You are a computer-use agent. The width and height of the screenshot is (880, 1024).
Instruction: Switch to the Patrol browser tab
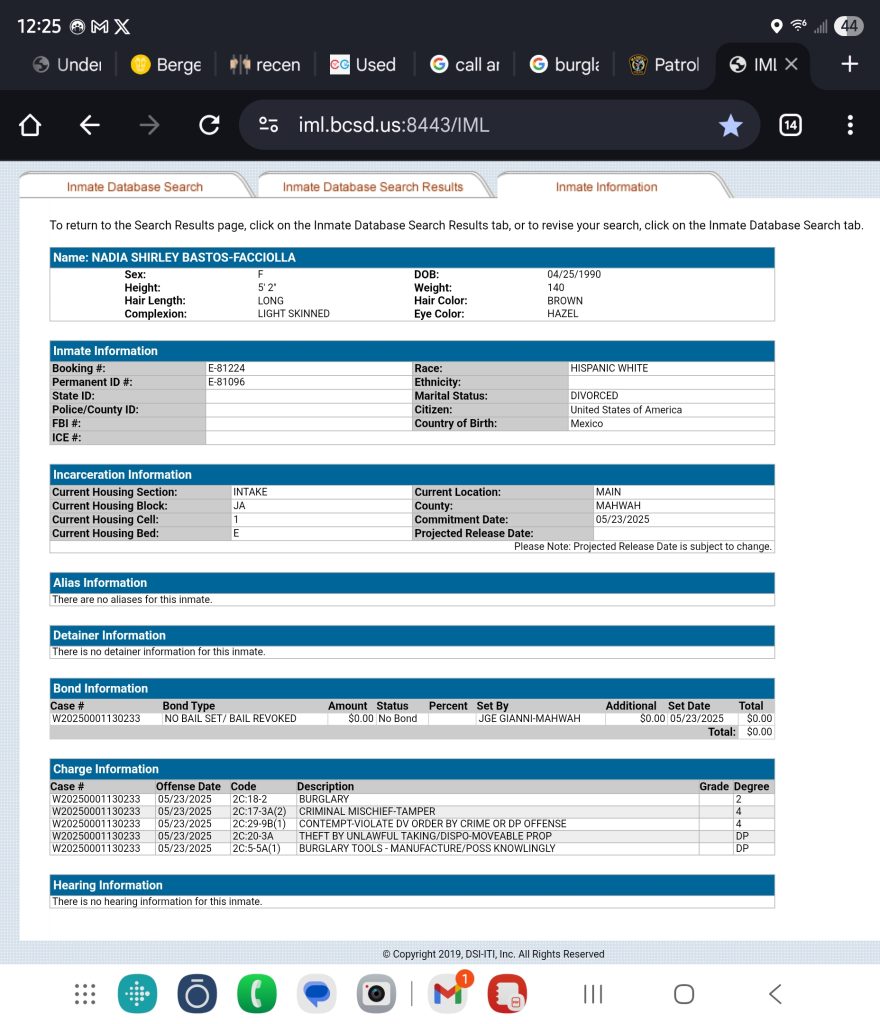(664, 64)
